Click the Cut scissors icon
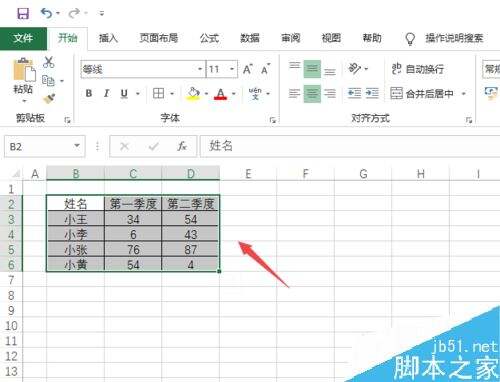 pos(49,62)
